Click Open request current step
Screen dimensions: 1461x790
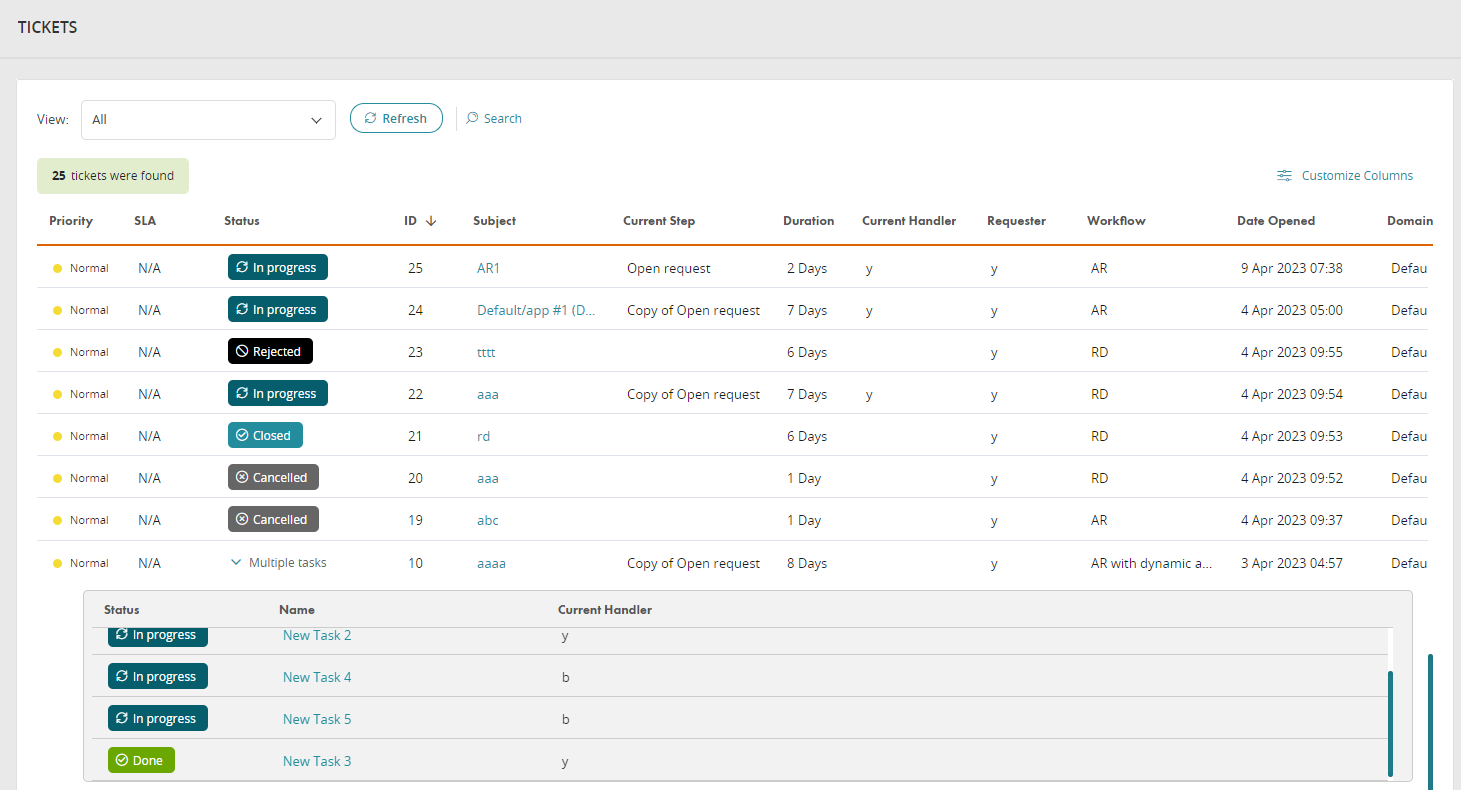coord(669,268)
